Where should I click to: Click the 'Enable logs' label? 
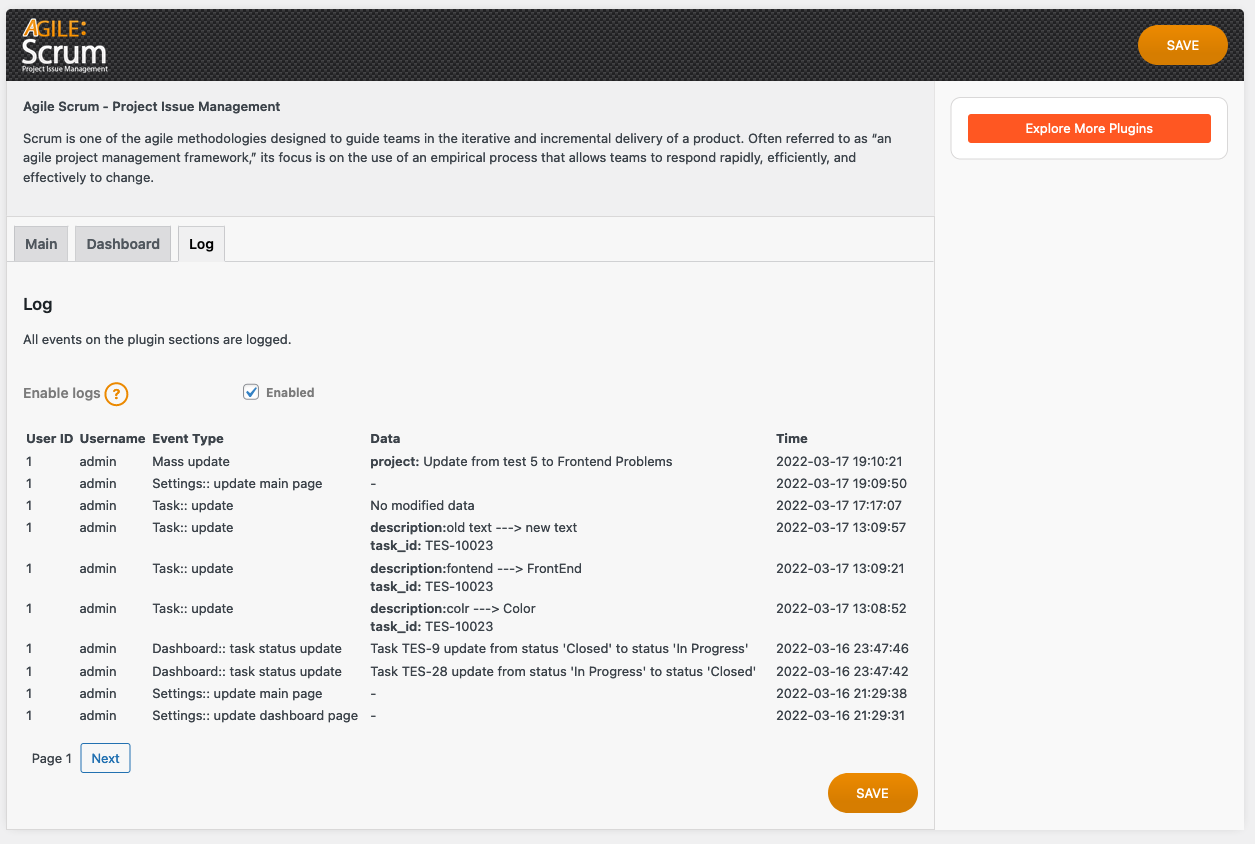pyautogui.click(x=62, y=393)
